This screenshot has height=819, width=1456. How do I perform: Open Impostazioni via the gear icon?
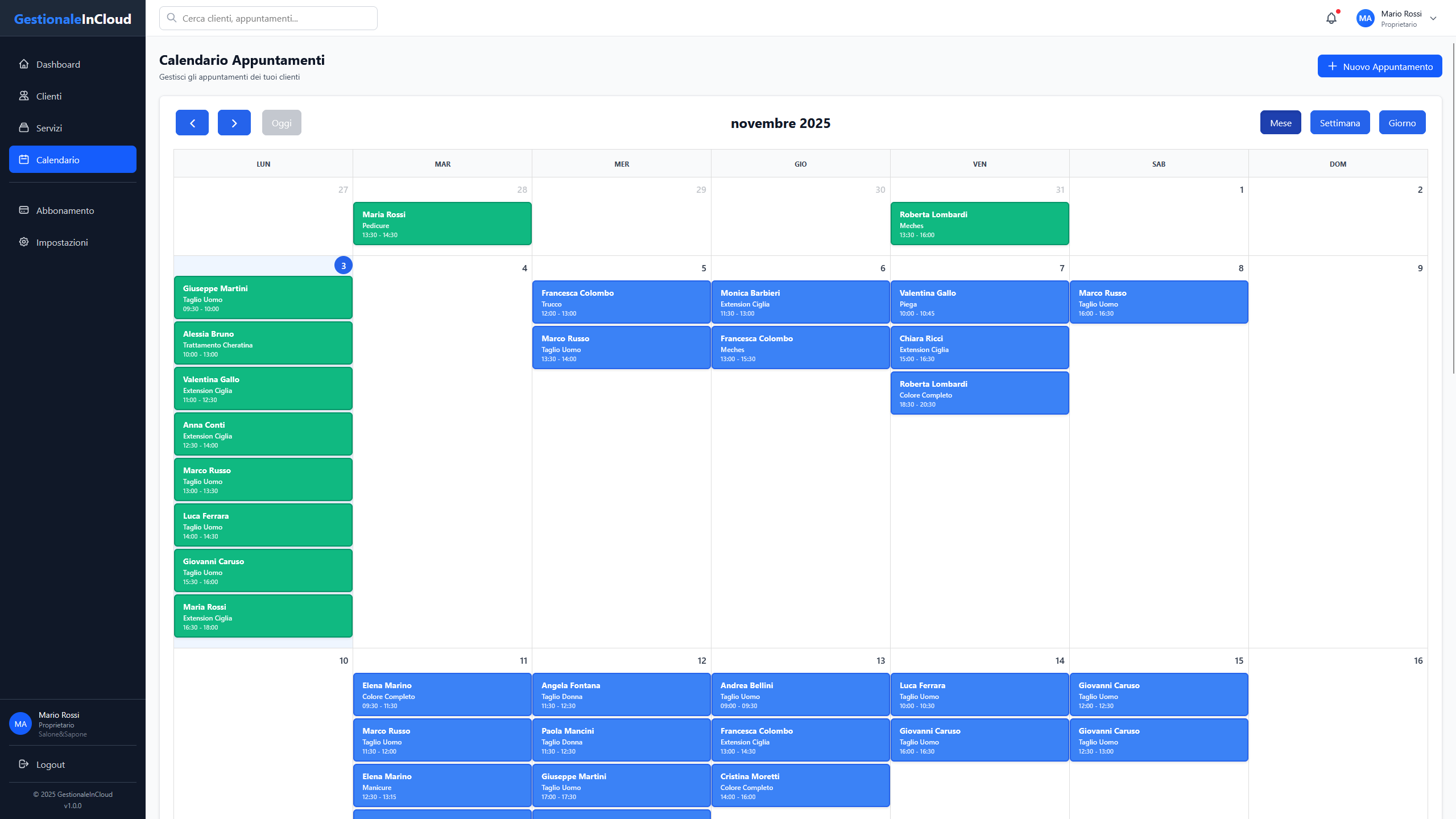(23, 242)
